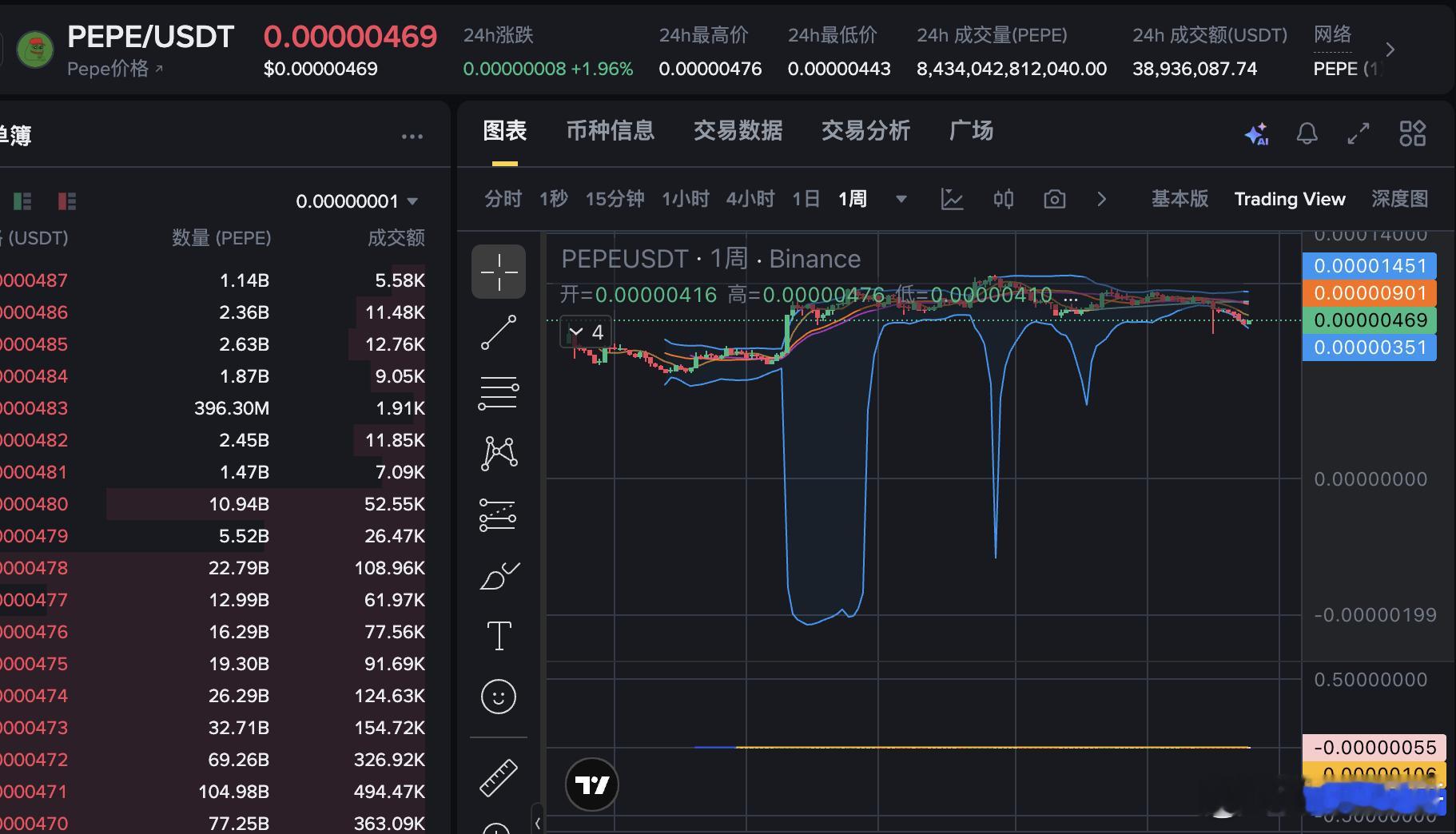Switch chart to 基本版 mode
1456x834 pixels.
coord(1180,199)
